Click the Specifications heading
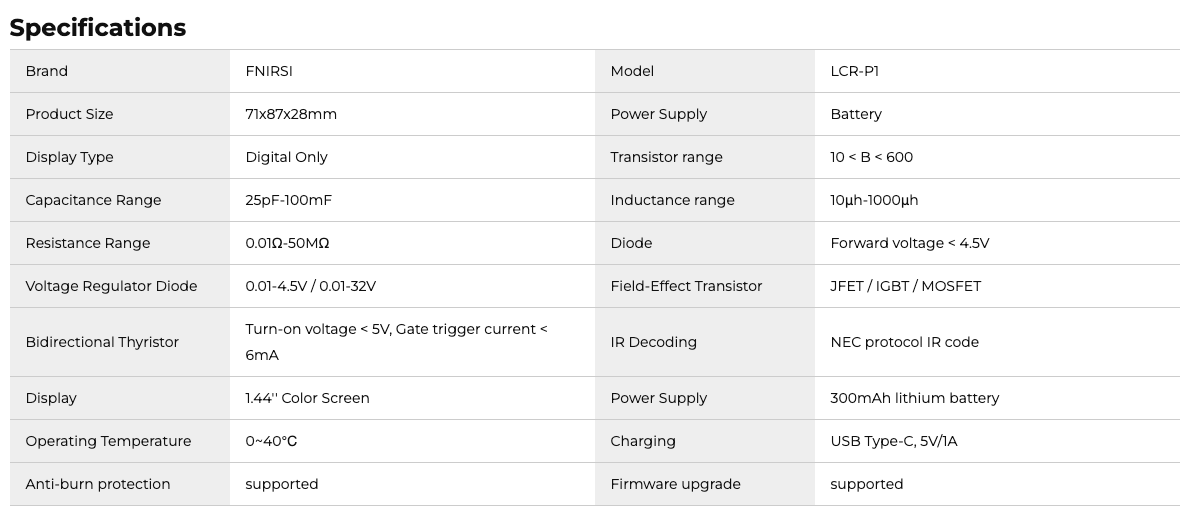 point(98,28)
